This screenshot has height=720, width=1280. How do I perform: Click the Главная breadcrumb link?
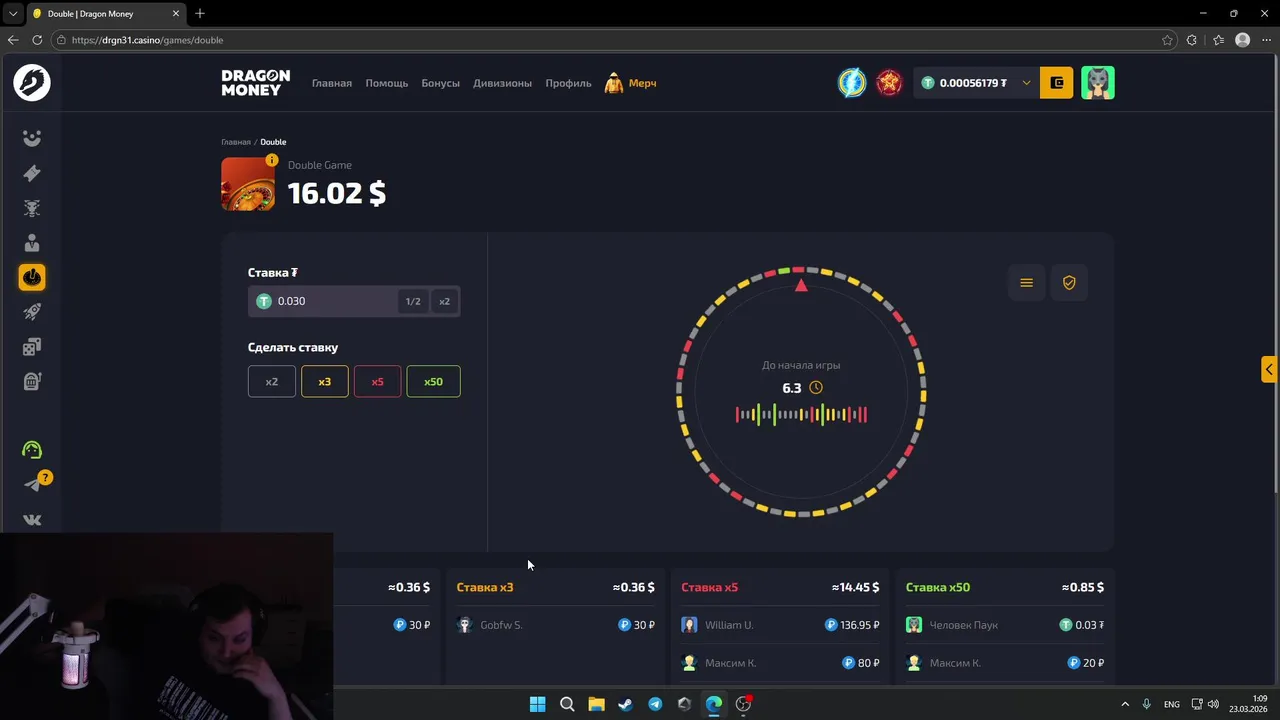[236, 142]
